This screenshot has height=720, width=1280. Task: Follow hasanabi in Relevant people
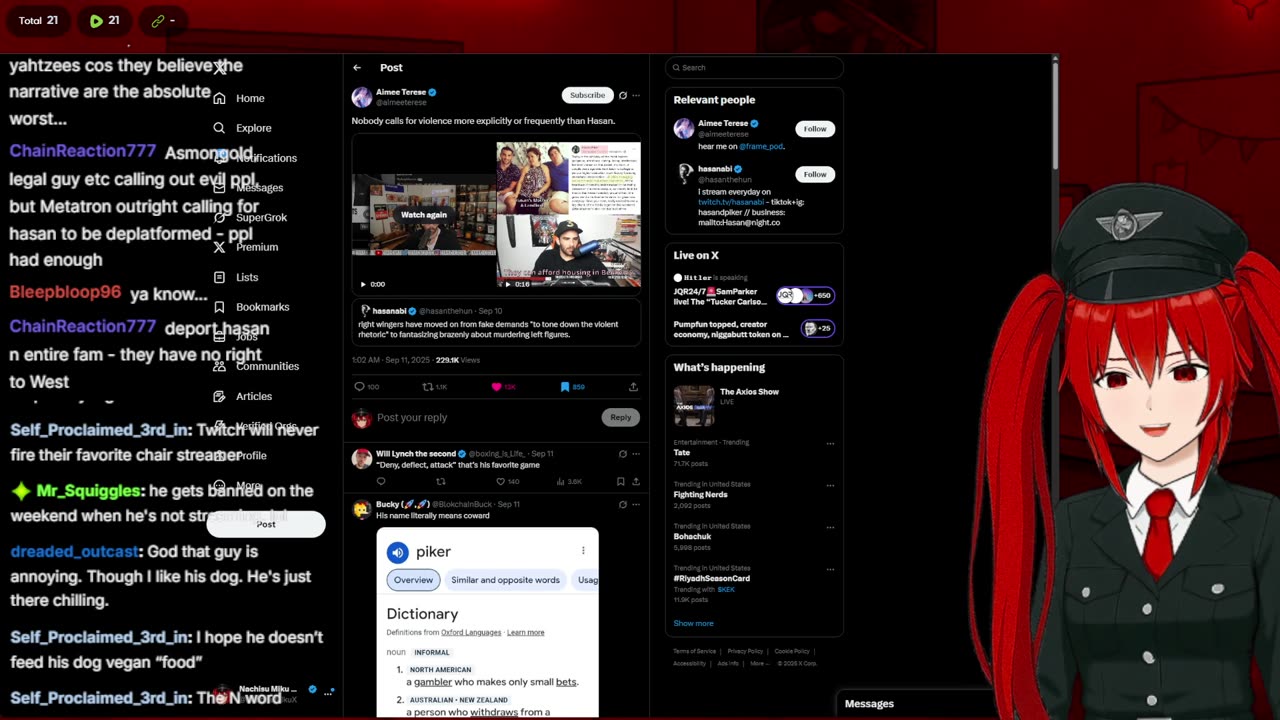(x=815, y=174)
